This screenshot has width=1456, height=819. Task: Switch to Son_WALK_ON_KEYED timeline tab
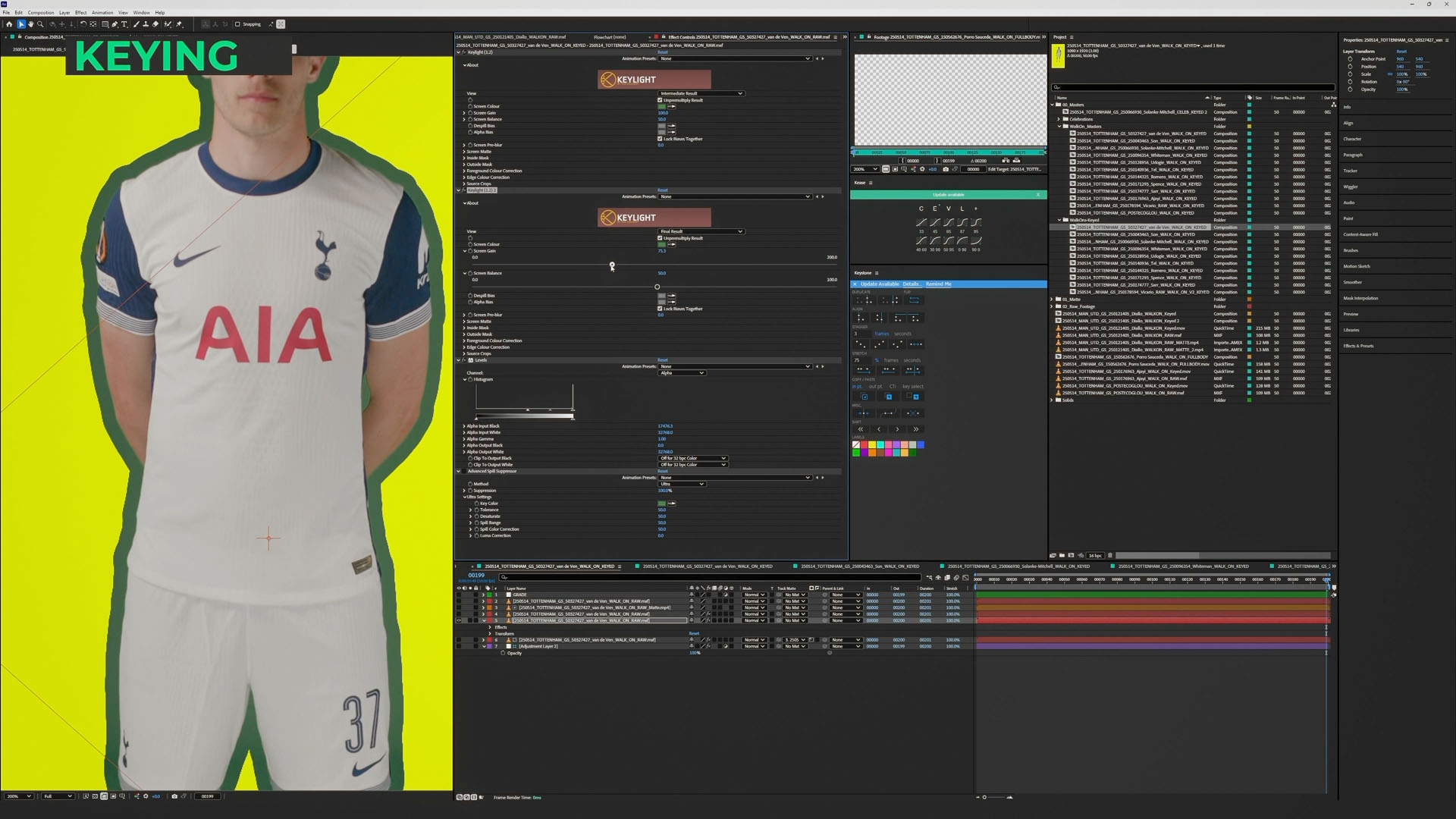pos(860,566)
